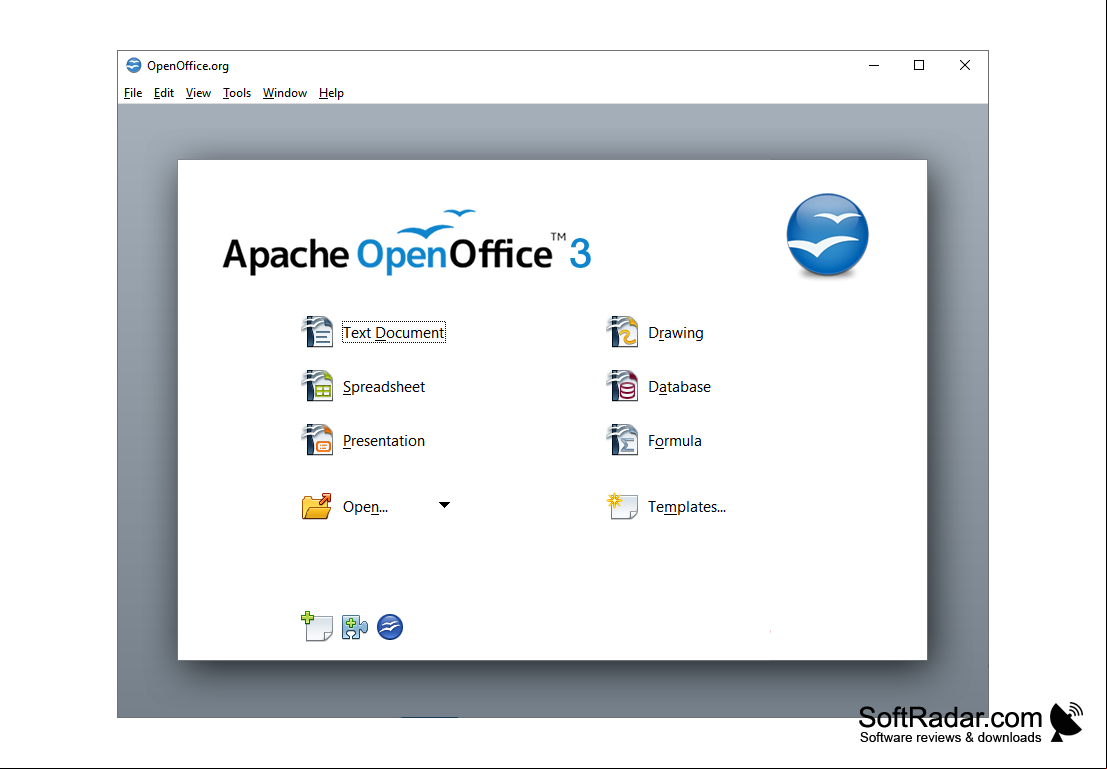Image resolution: width=1107 pixels, height=769 pixels.
Task: Click the Text Document icon
Action: point(317,332)
